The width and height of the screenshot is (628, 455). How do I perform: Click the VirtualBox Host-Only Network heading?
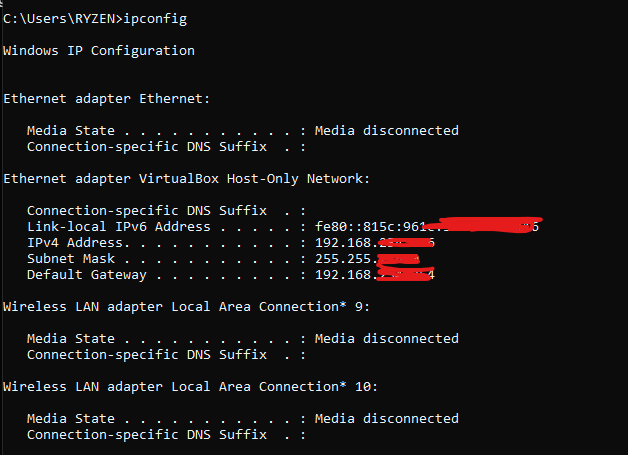(186, 179)
